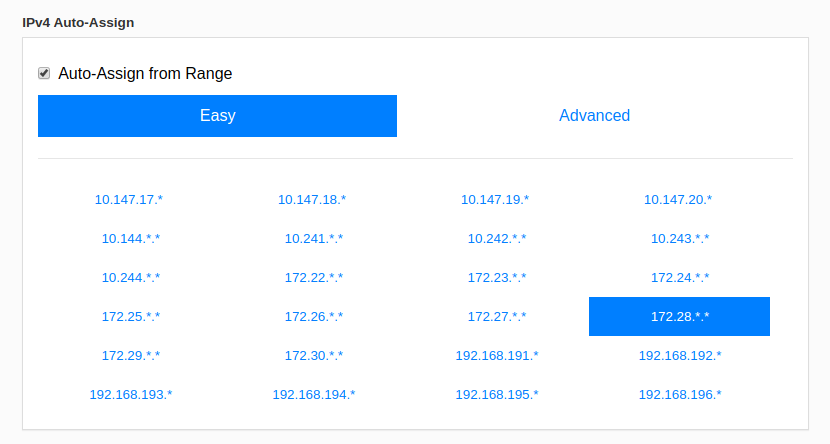Pick the 10.243.*.* address range
This screenshot has width=830, height=444.
pyautogui.click(x=680, y=239)
